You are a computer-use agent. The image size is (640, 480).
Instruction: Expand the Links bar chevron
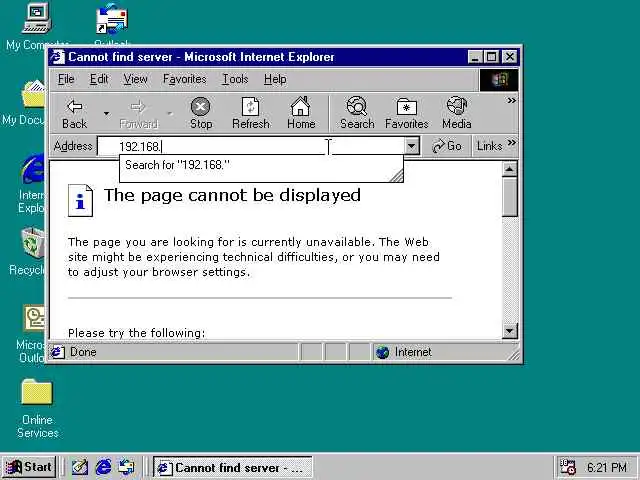point(511,143)
